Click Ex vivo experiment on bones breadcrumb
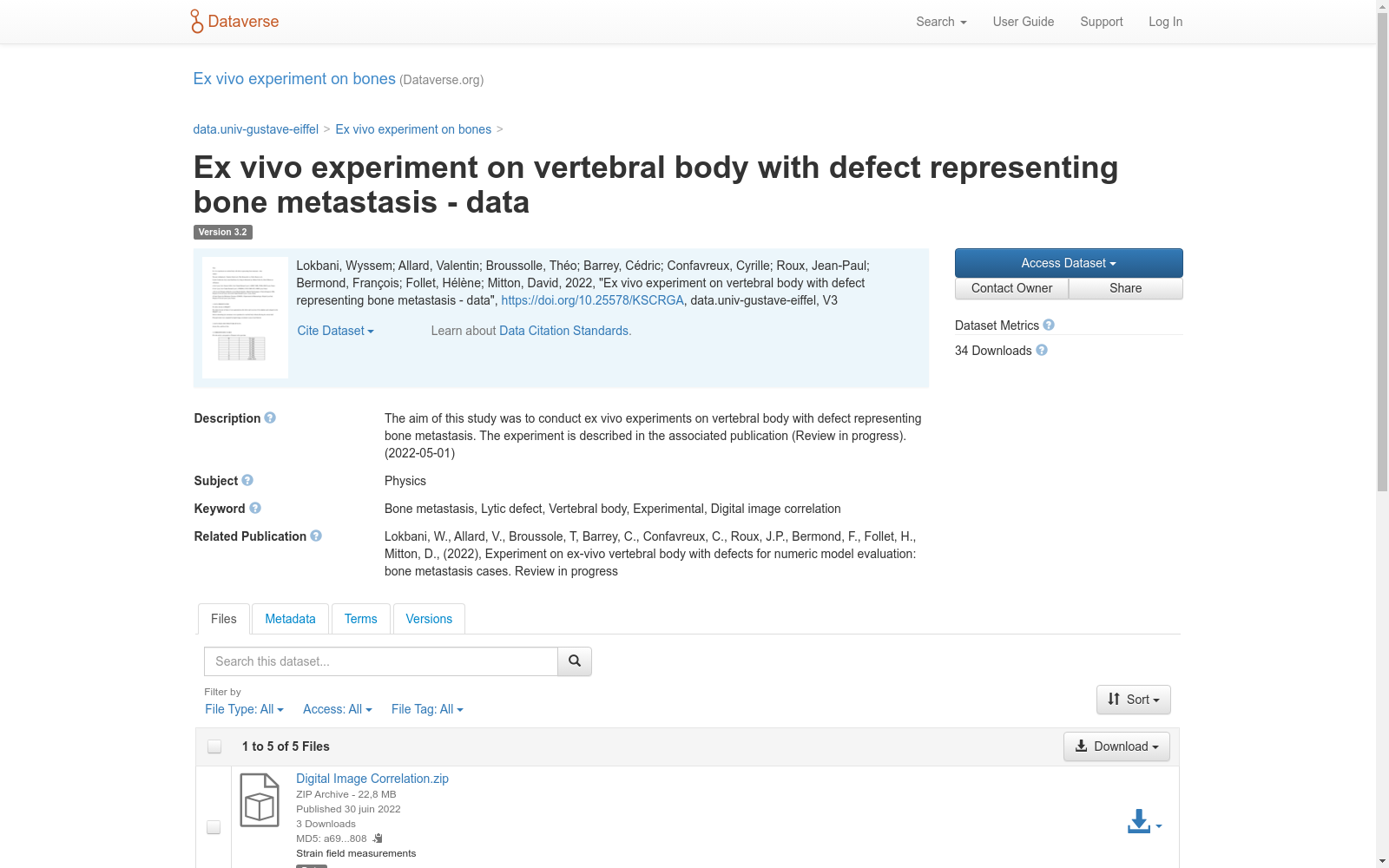The height and width of the screenshot is (868, 1389). 413,129
